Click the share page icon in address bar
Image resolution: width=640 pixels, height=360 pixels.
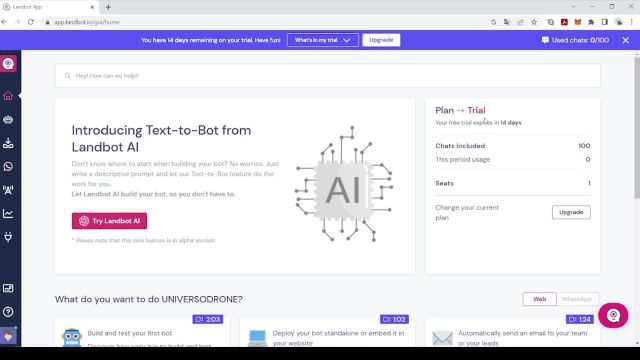(520, 22)
